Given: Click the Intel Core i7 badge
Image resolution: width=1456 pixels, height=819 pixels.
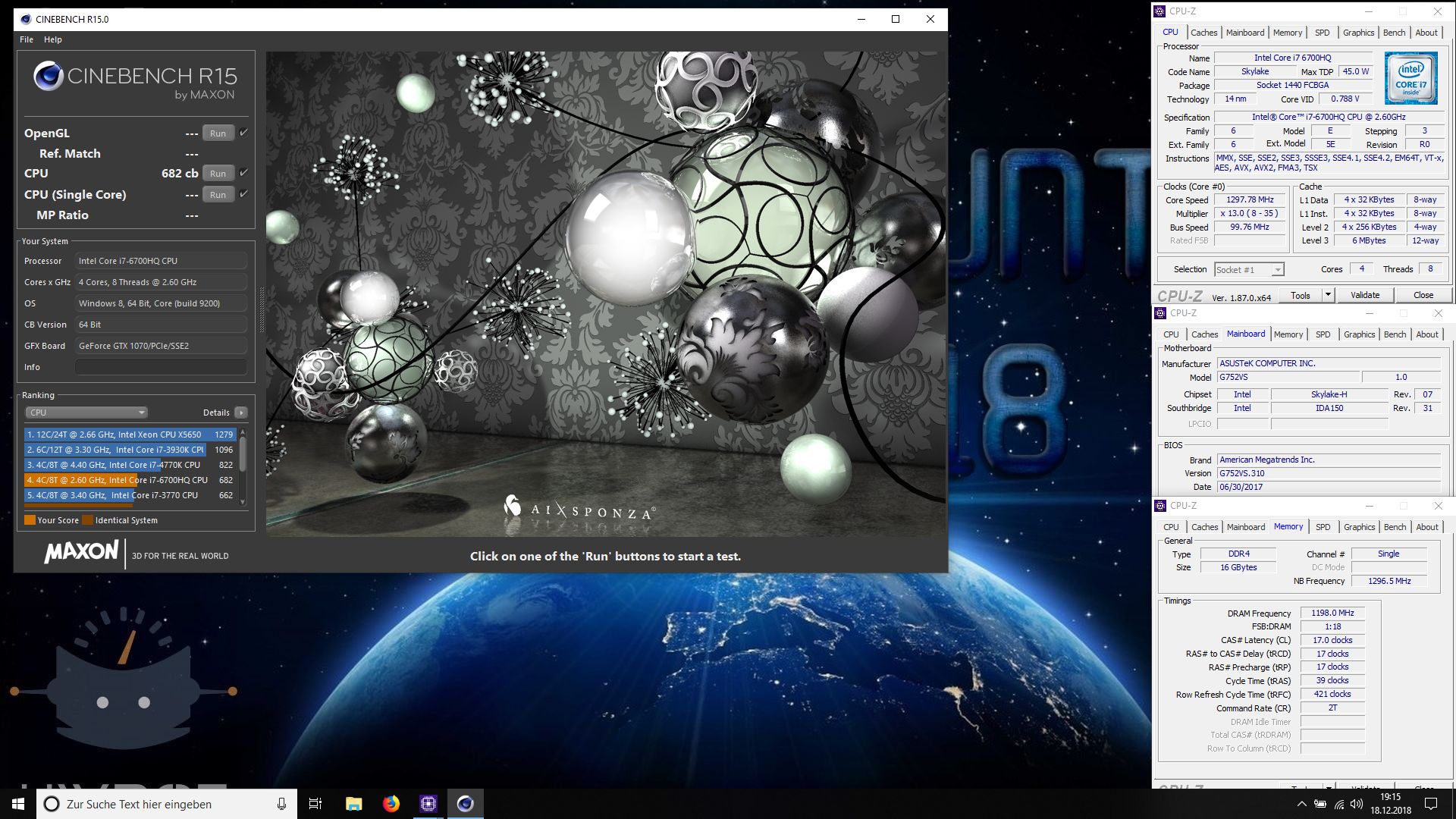Looking at the screenshot, I should point(1410,78).
